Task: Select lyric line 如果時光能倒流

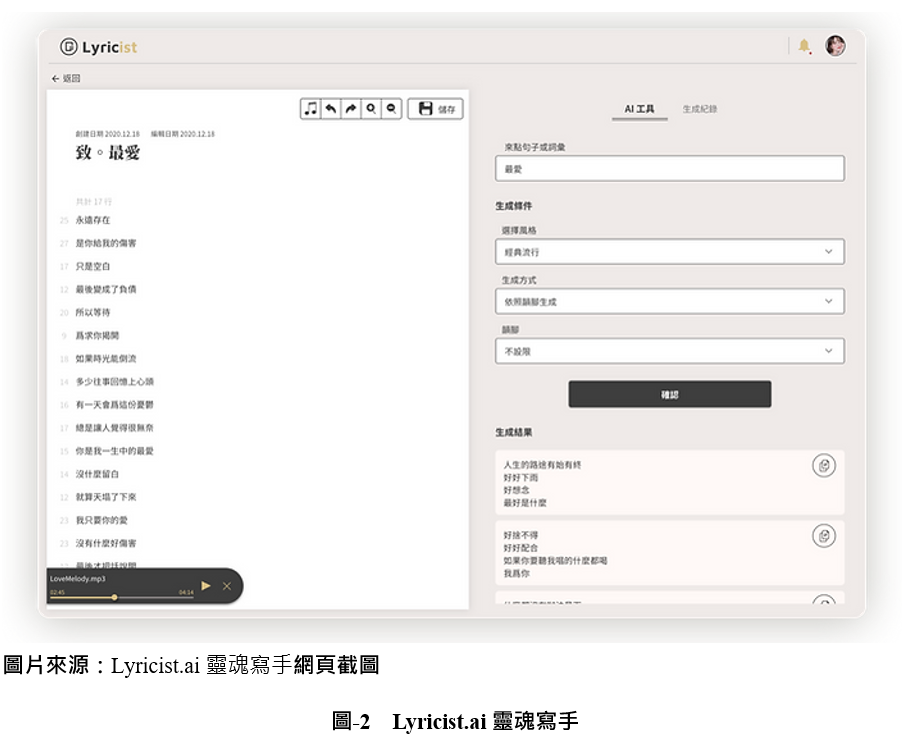Action: 106,358
